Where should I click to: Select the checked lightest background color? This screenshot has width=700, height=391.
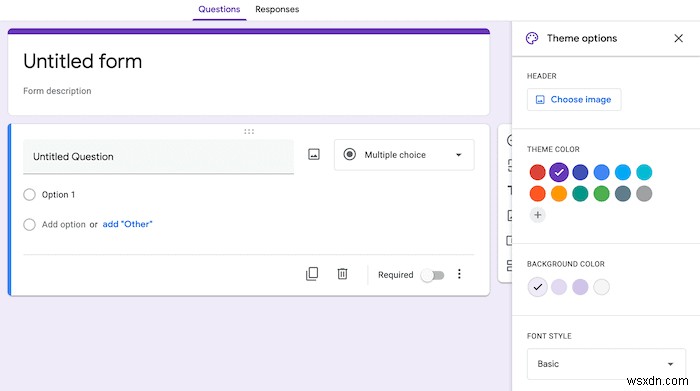tap(538, 287)
